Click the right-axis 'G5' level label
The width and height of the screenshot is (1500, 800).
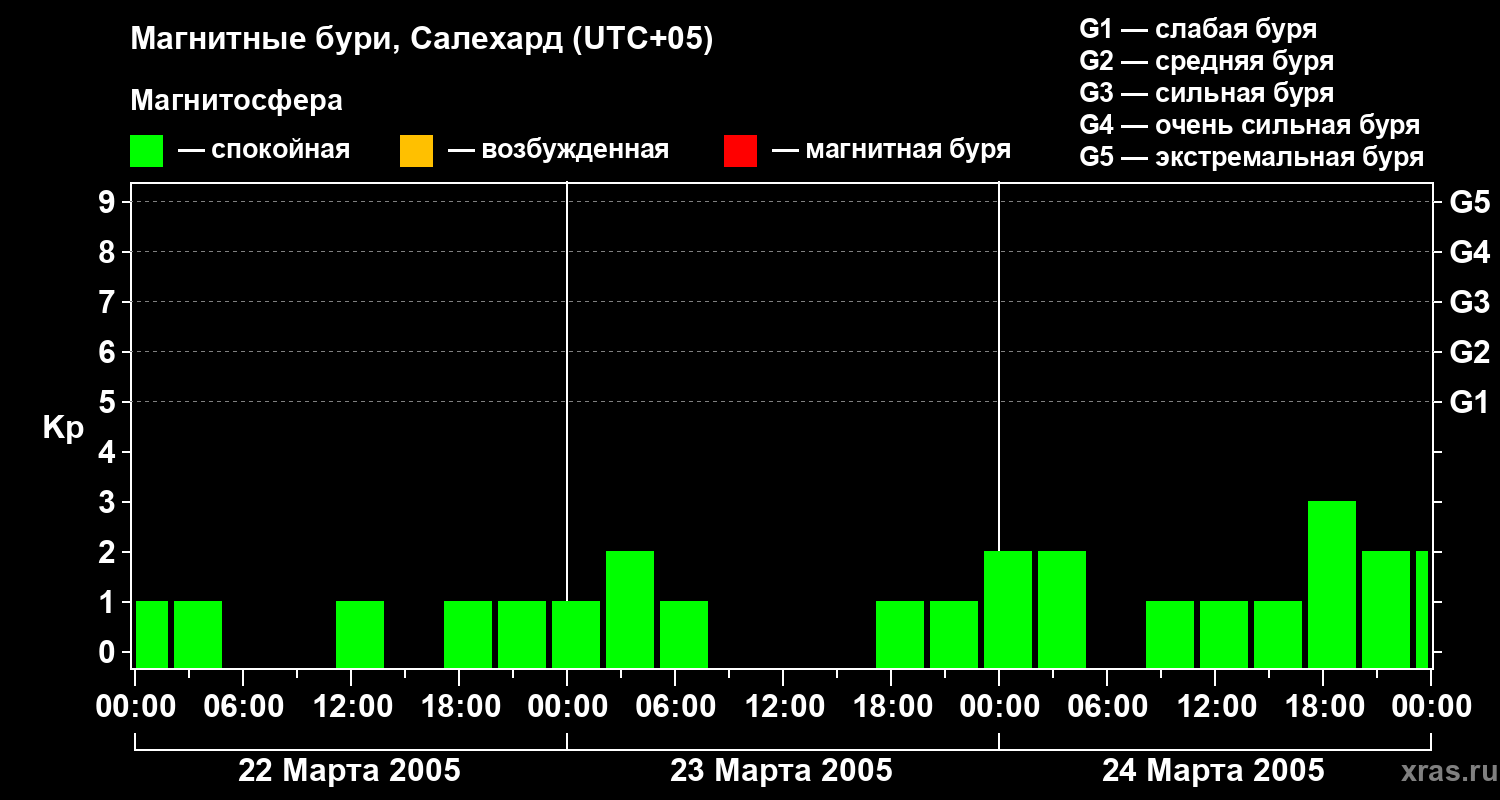[1470, 202]
